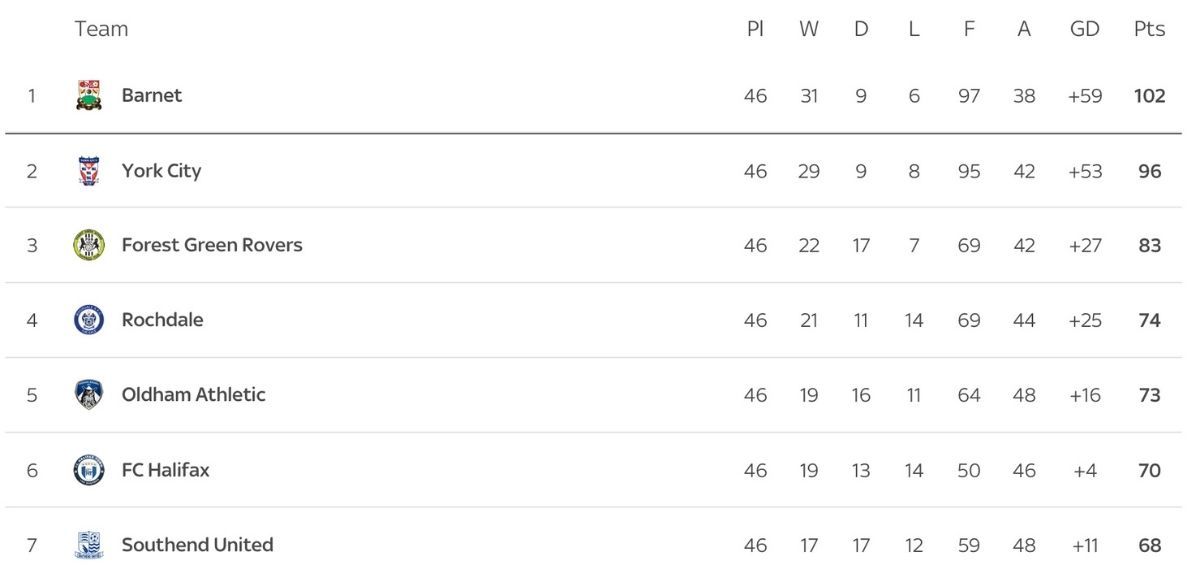1200x581 pixels.
Task: Click York City's +53 goal difference
Action: pos(1084,171)
